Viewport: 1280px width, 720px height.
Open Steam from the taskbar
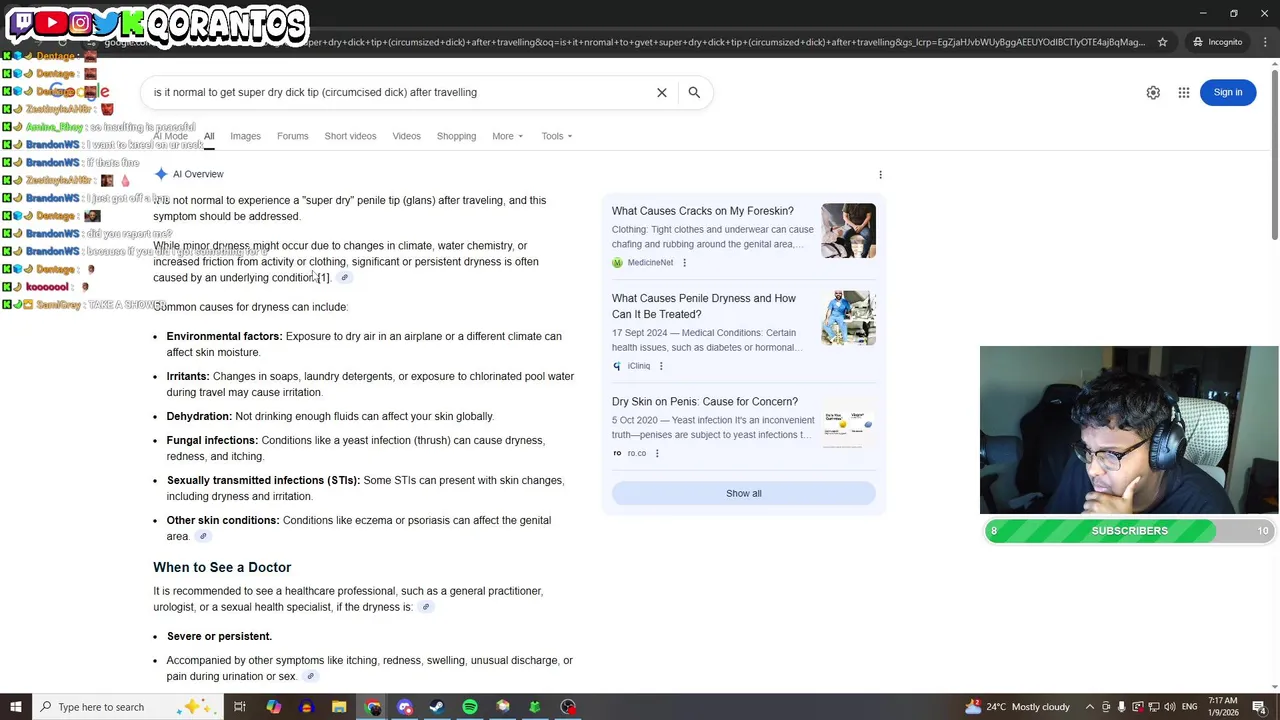[x=437, y=707]
